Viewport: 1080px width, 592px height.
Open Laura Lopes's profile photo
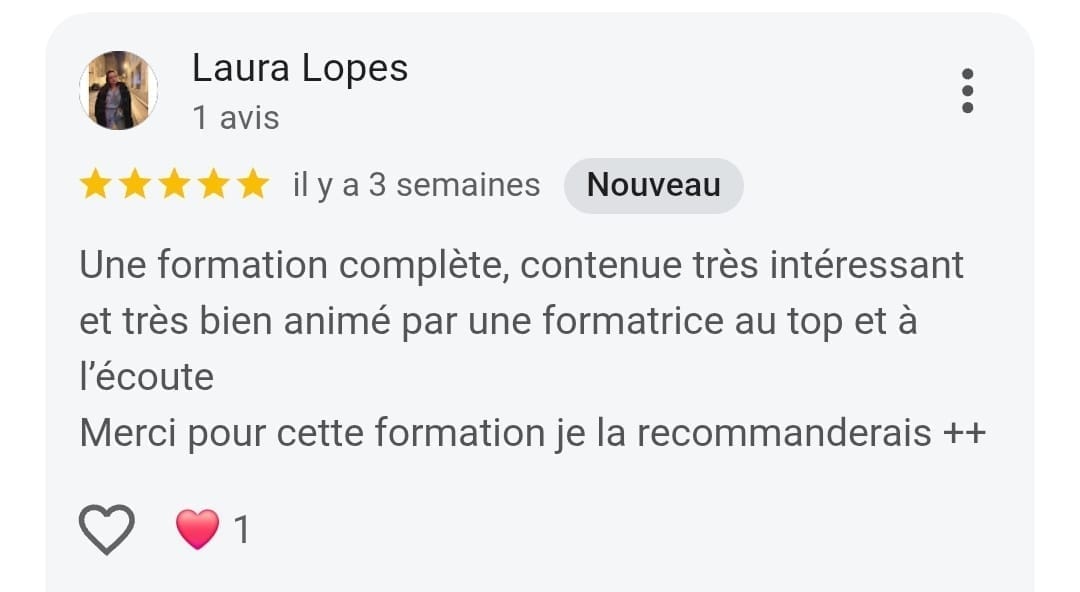[119, 91]
